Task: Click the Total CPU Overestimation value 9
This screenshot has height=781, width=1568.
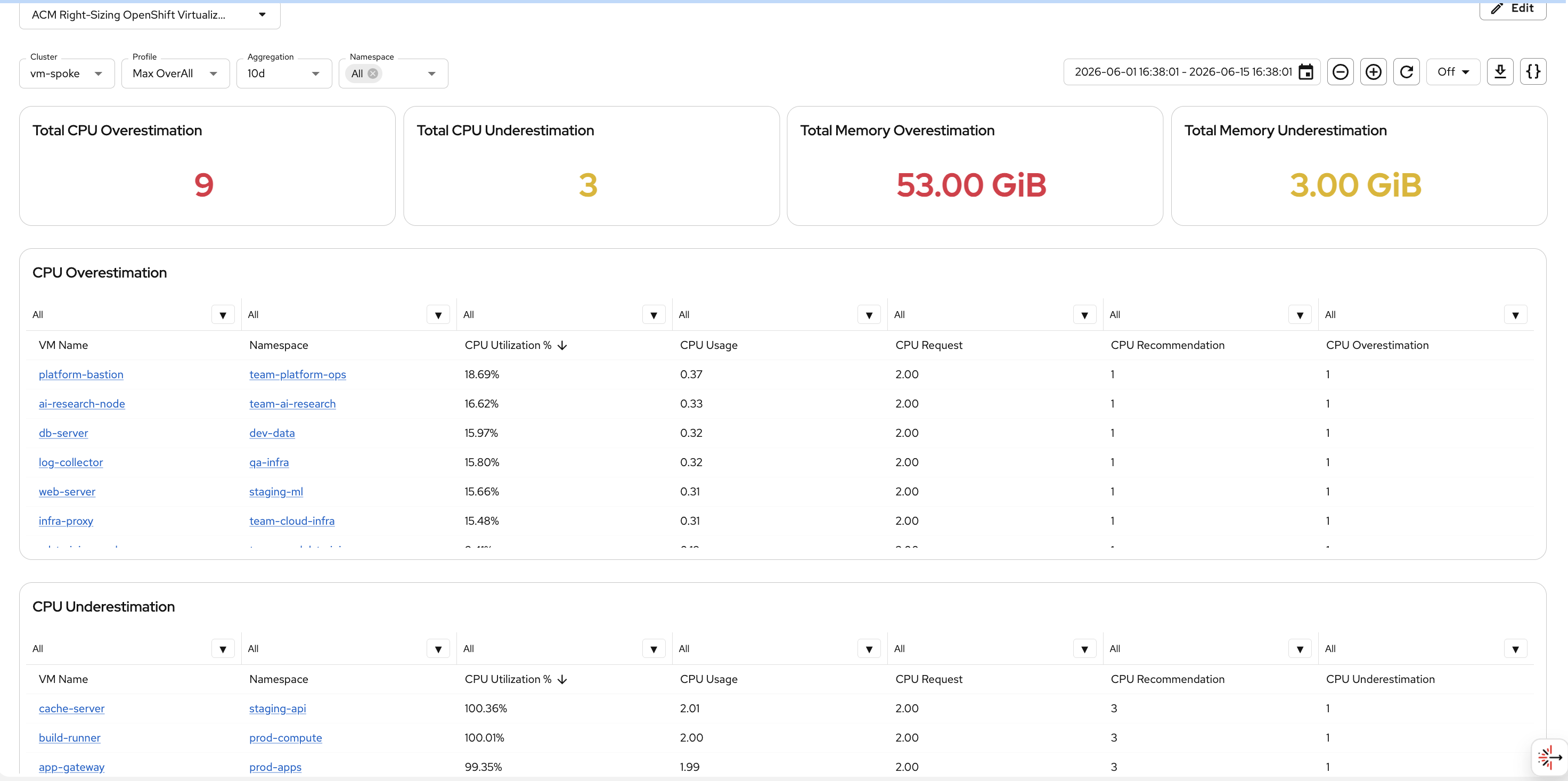Action: pos(204,184)
